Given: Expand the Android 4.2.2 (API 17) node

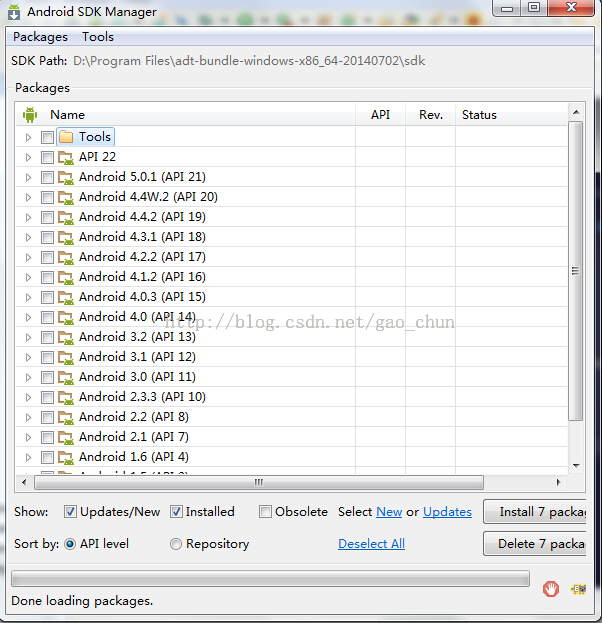Looking at the screenshot, I should point(28,257).
